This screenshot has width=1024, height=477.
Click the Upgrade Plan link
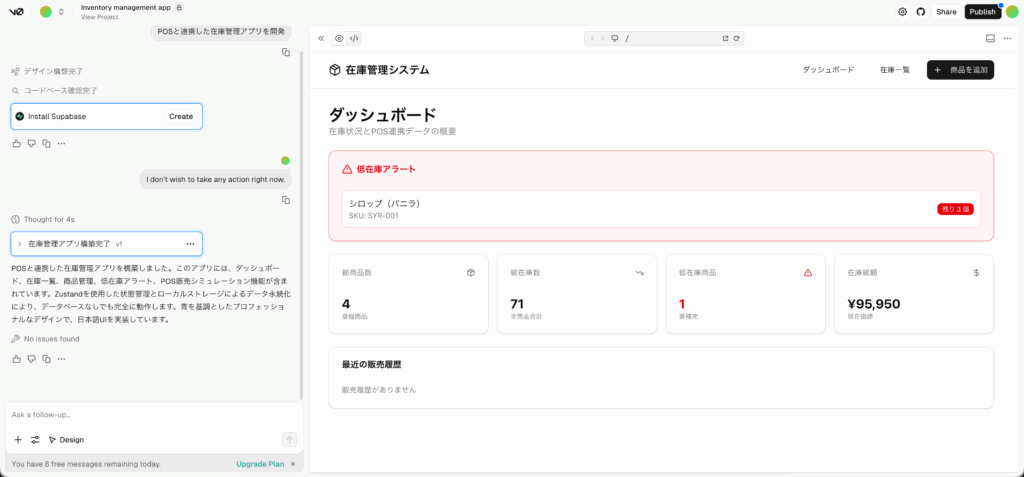tap(260, 464)
